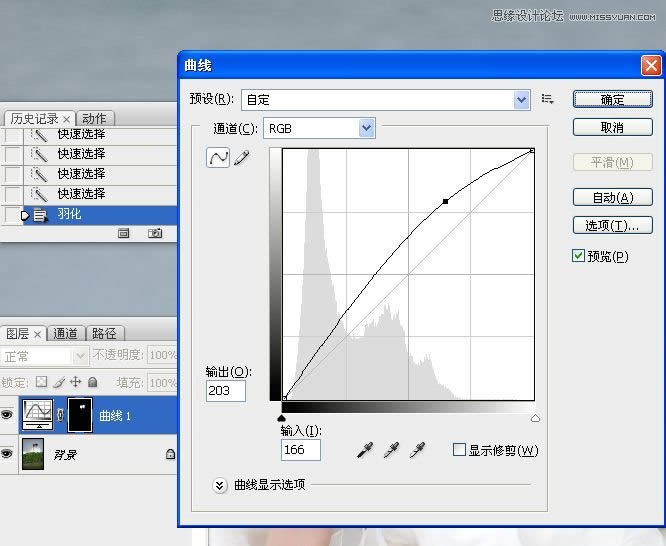Click the white point slider triangle

click(535, 418)
